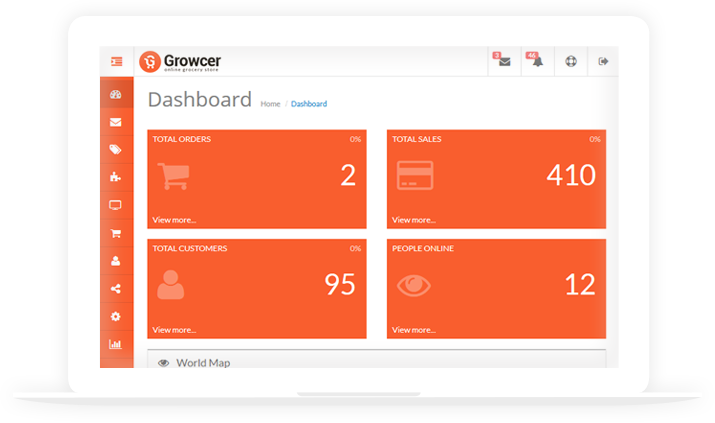Screen dimensions: 715x423
Task: Open the monitor icon in sidebar
Action: point(116,205)
